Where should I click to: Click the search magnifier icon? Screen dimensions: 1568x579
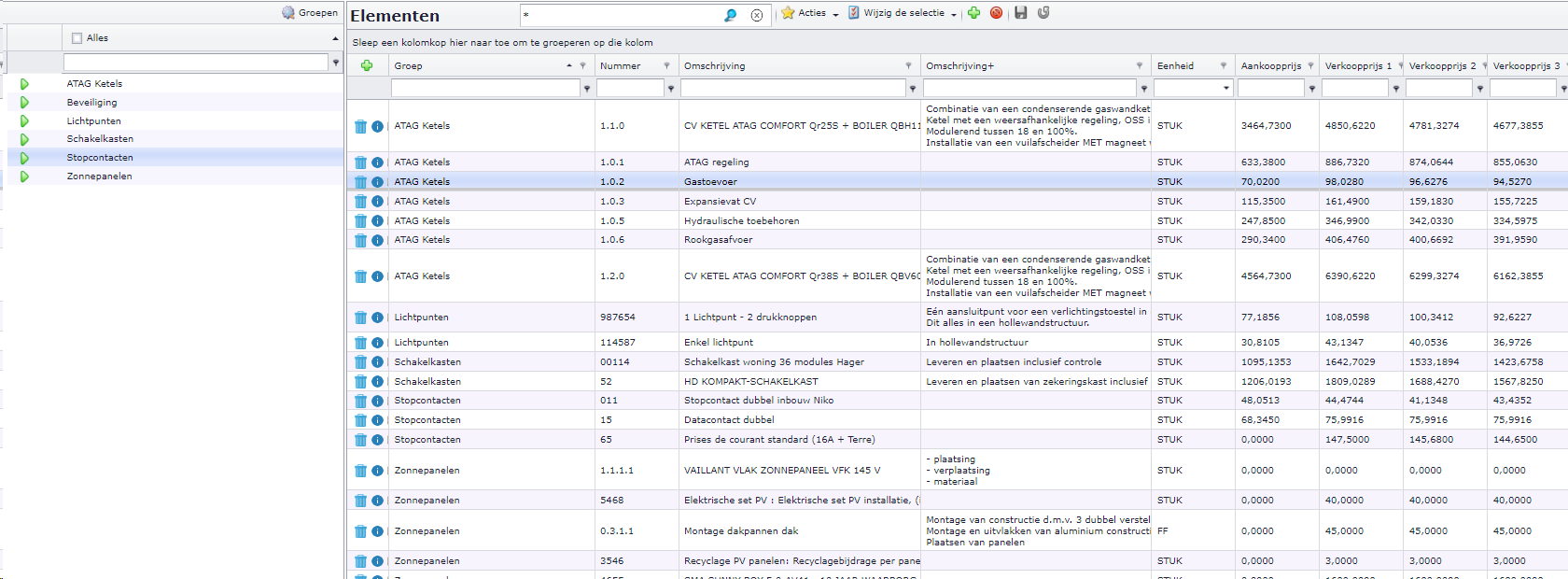[x=730, y=15]
